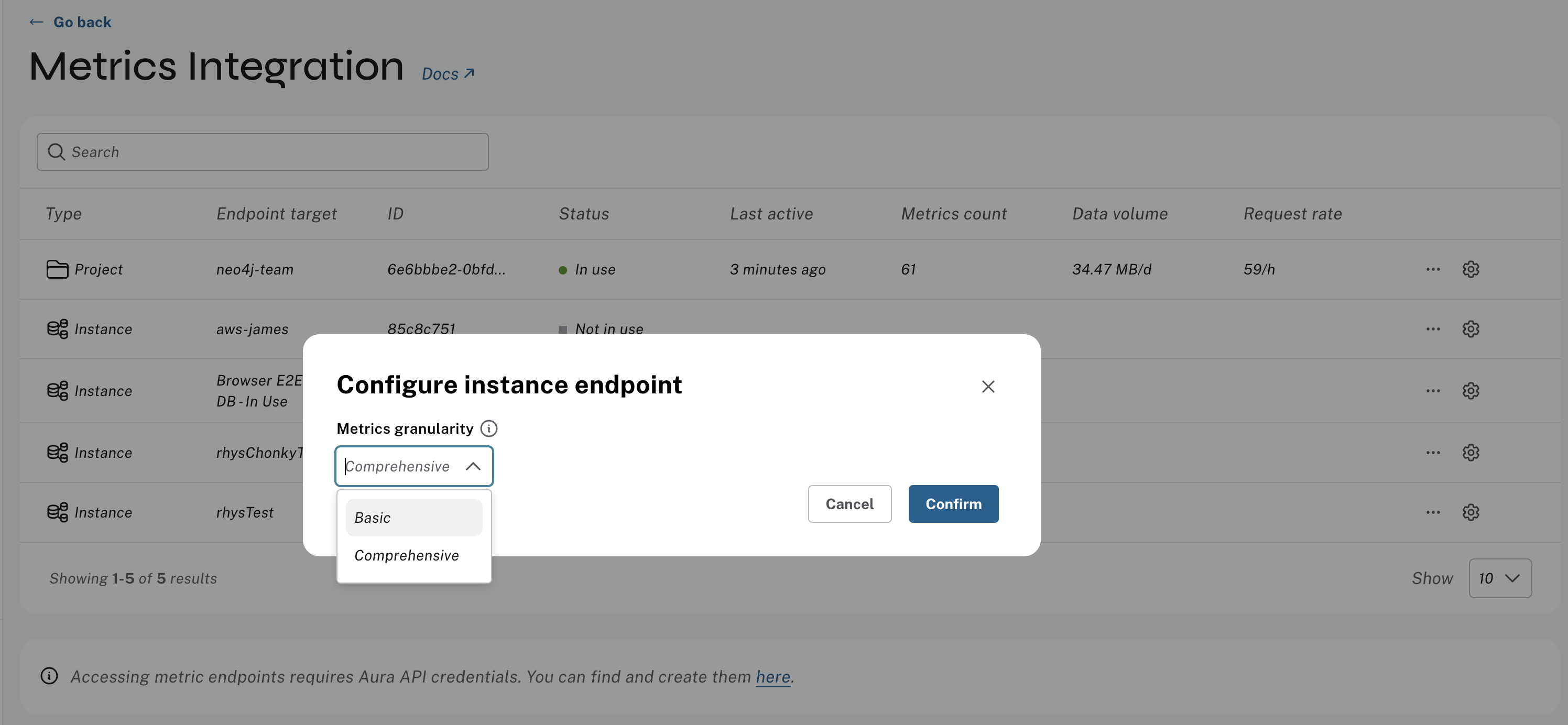The height and width of the screenshot is (725, 1568).
Task: Click the Cancel button
Action: pyautogui.click(x=849, y=503)
